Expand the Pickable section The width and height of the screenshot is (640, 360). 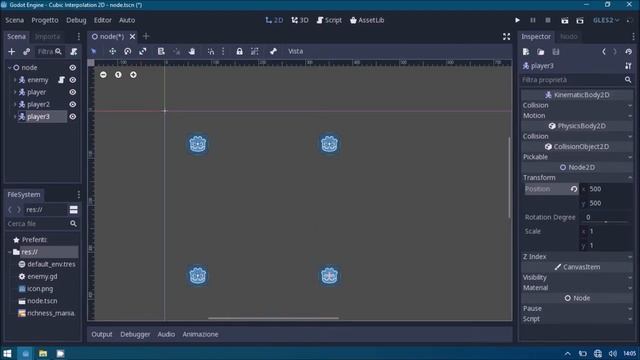(x=578, y=157)
